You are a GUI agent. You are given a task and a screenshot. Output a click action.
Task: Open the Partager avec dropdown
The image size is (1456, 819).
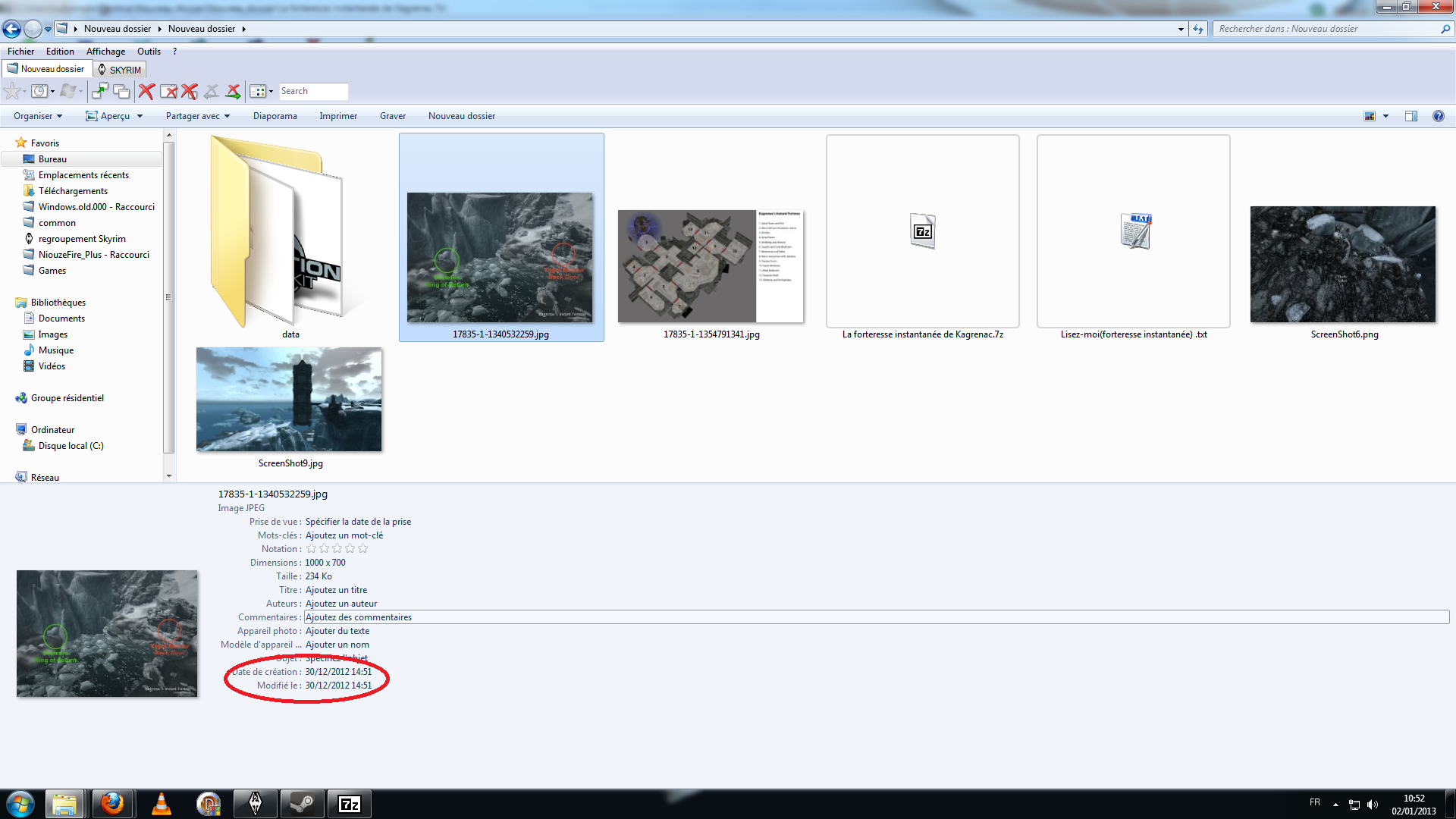pyautogui.click(x=198, y=116)
